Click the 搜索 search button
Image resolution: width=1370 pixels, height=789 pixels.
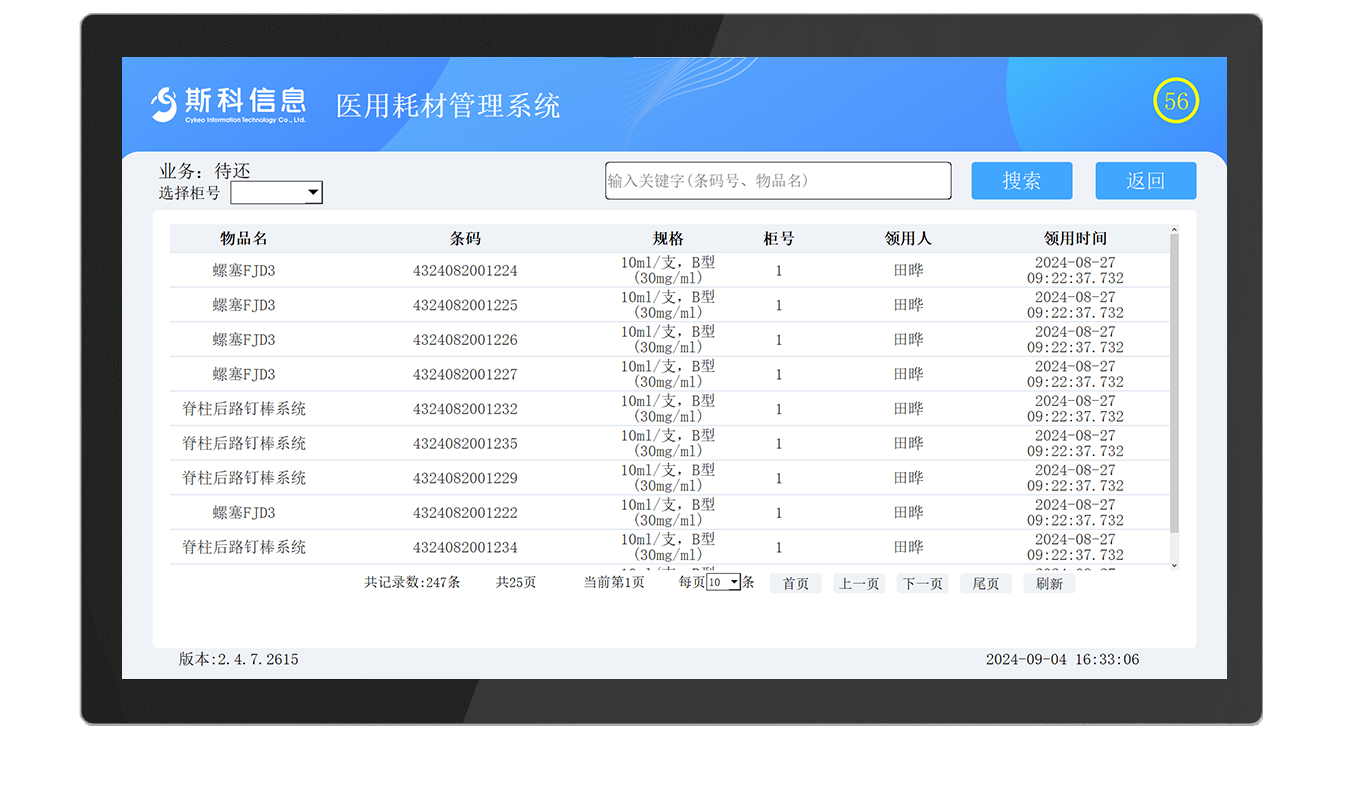coord(1021,180)
